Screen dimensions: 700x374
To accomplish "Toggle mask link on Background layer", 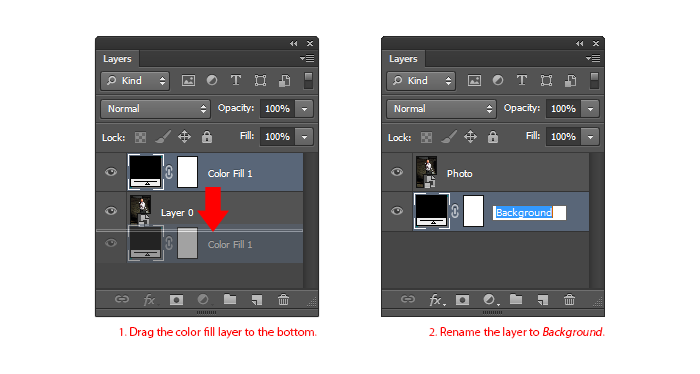I will [455, 211].
